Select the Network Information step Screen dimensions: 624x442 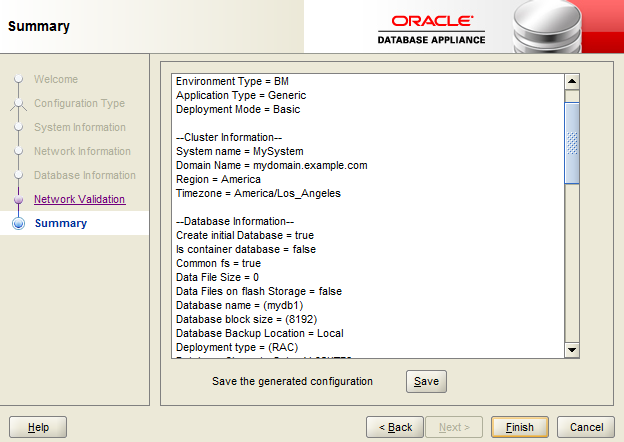82,151
